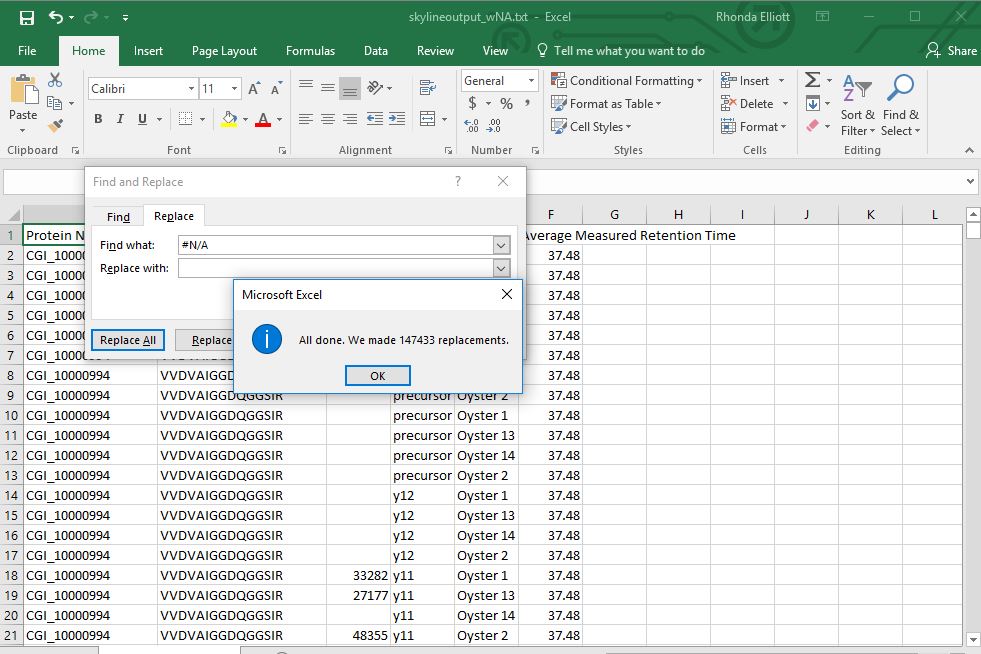Image resolution: width=981 pixels, height=654 pixels.
Task: Click the Copy icon in Clipboard group
Action: pos(55,103)
